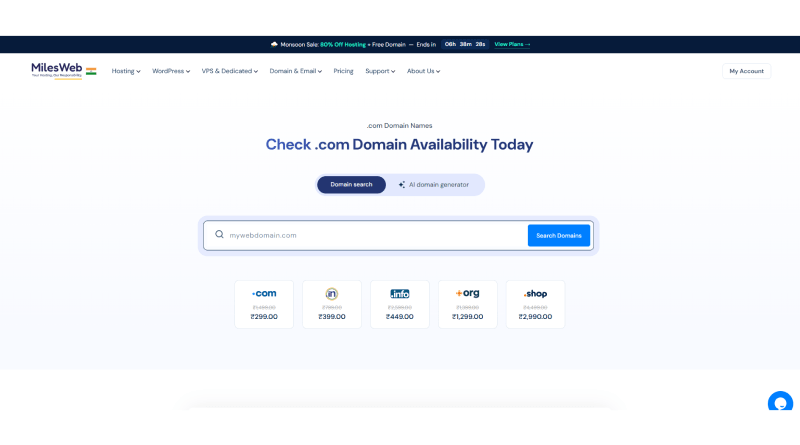The height and width of the screenshot is (445, 800).
Task: Follow the View Plans link
Action: coord(512,44)
